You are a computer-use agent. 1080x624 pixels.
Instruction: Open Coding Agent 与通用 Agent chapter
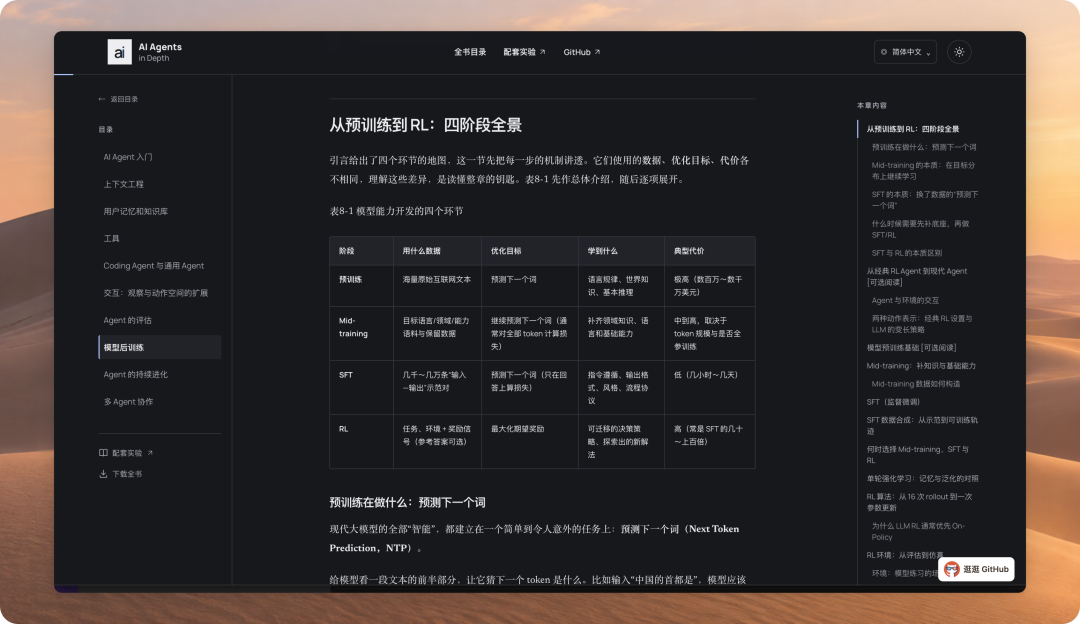[154, 266]
